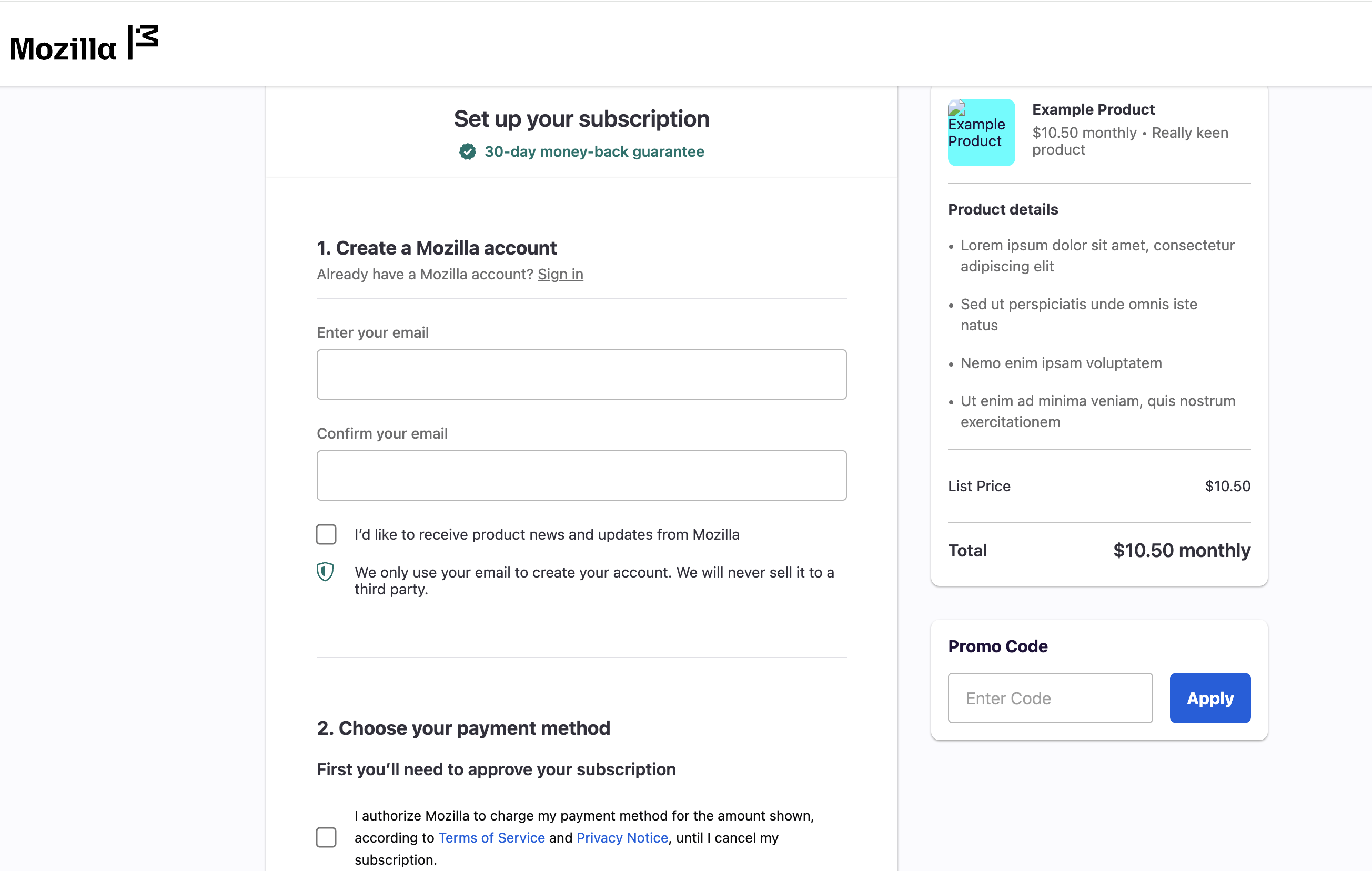Open the Sign in link
The image size is (1372, 871).
pyautogui.click(x=560, y=275)
